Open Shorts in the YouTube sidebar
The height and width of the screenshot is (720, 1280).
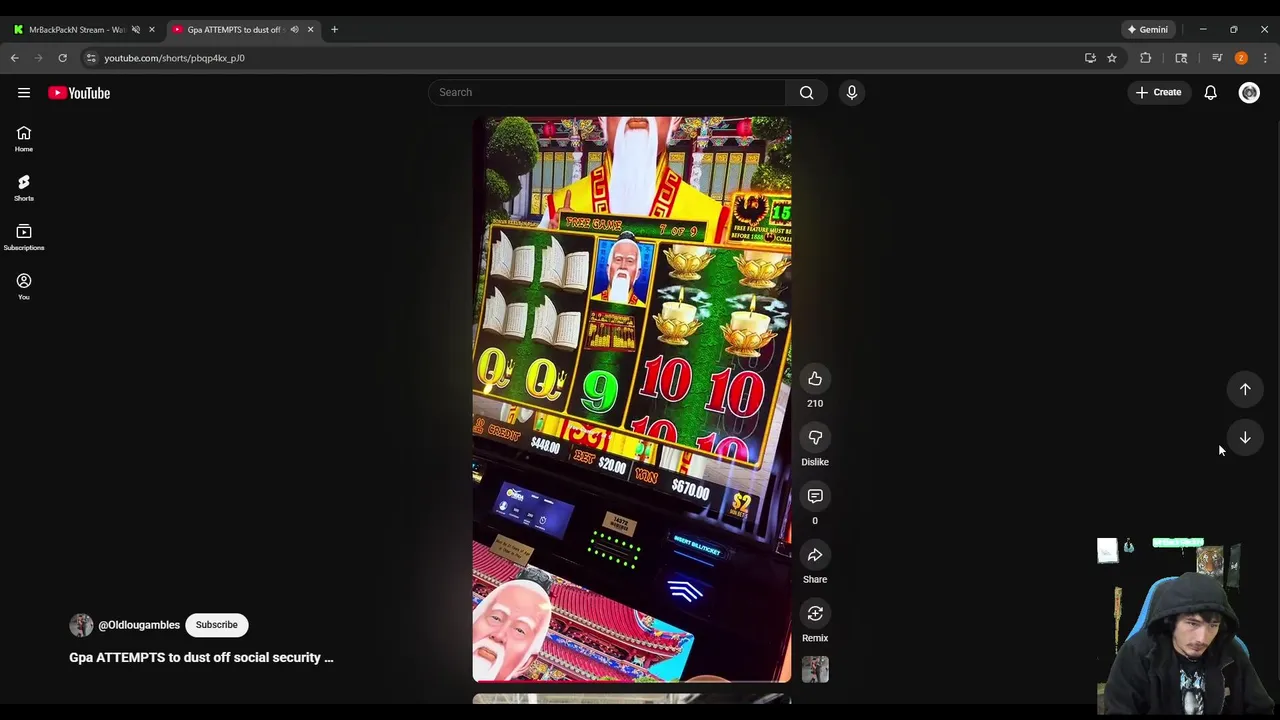tap(24, 188)
